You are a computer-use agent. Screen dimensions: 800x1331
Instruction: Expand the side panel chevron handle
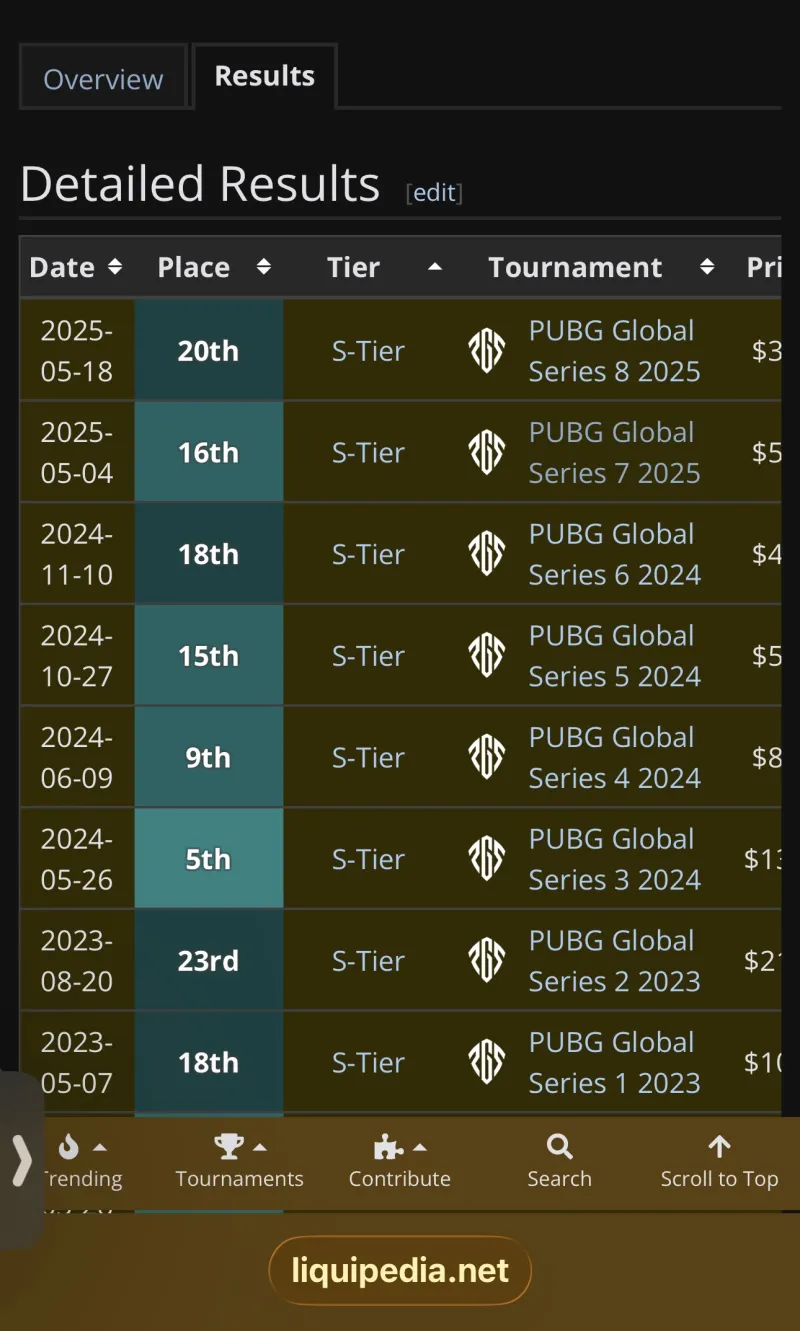click(x=21, y=1161)
